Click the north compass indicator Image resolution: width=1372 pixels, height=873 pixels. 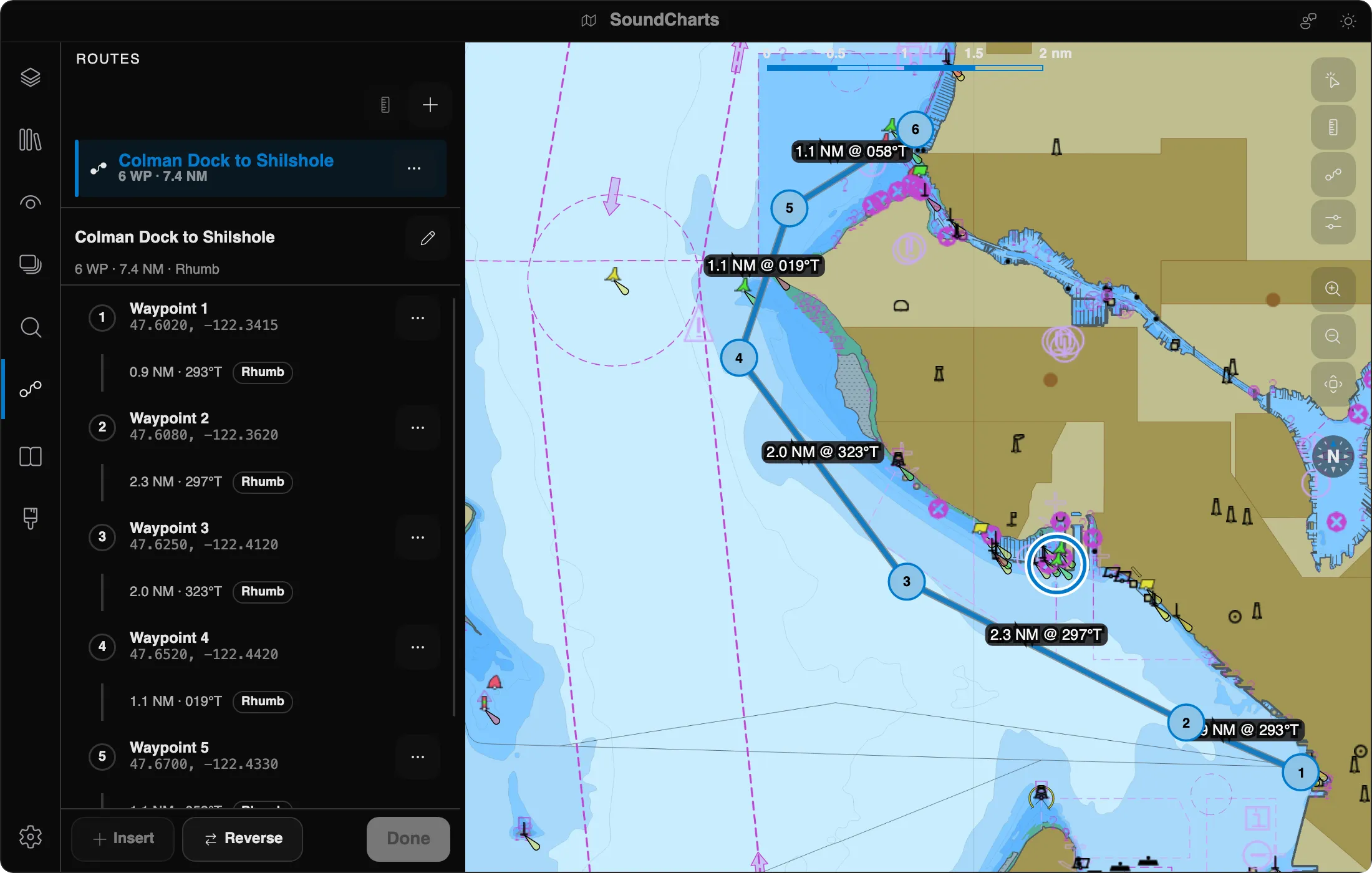1333,456
